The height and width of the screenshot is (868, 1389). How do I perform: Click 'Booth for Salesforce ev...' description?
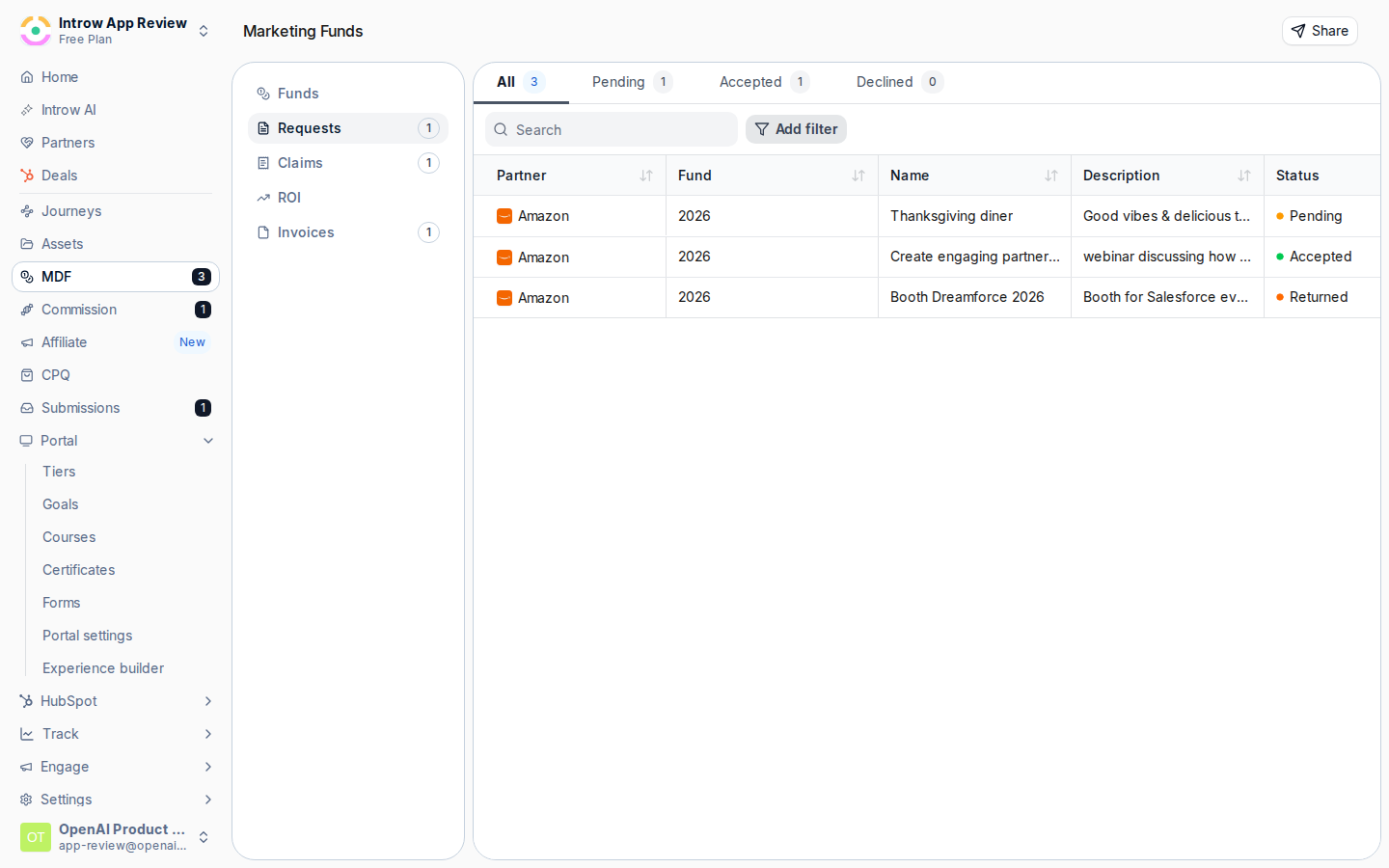coord(1166,297)
